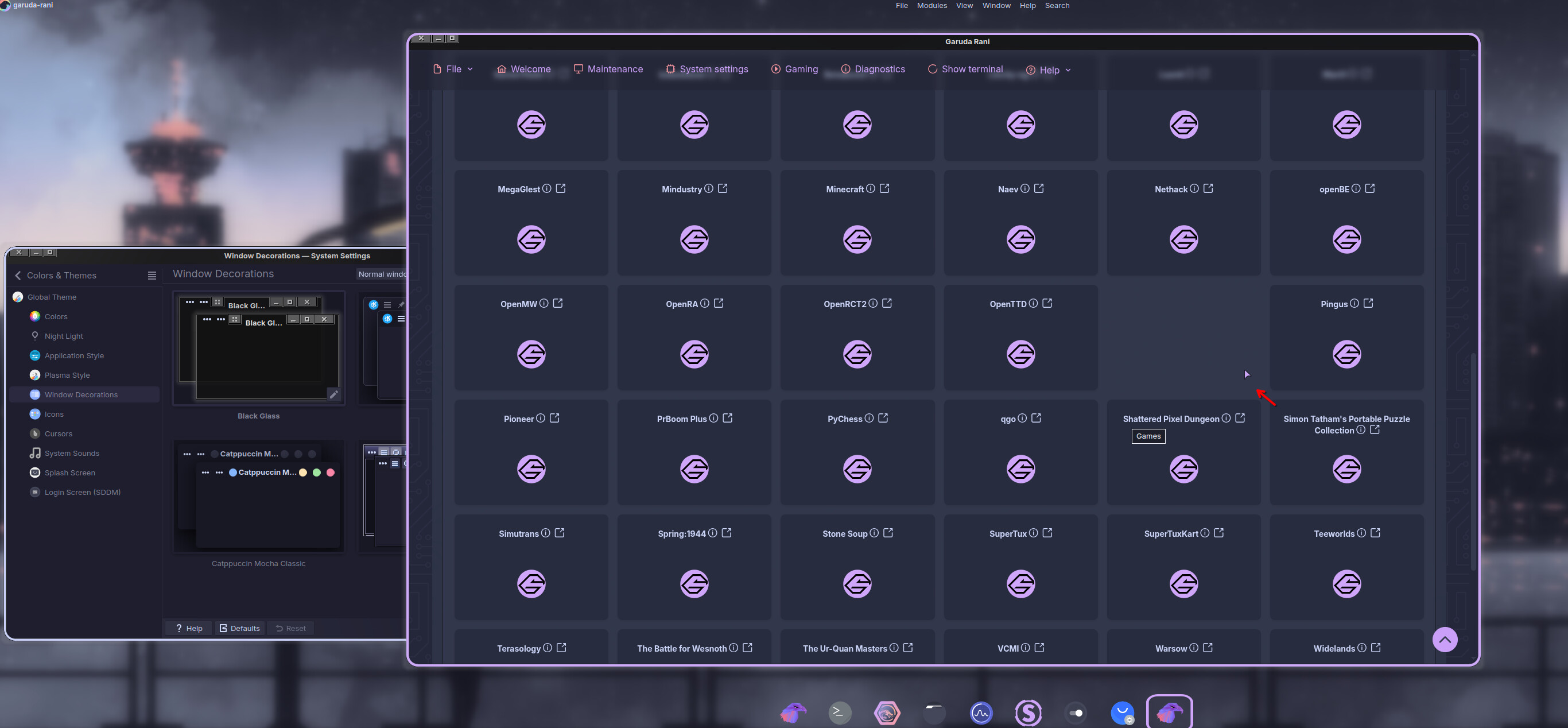Click the info icon next to OpenMW

[x=544, y=303]
